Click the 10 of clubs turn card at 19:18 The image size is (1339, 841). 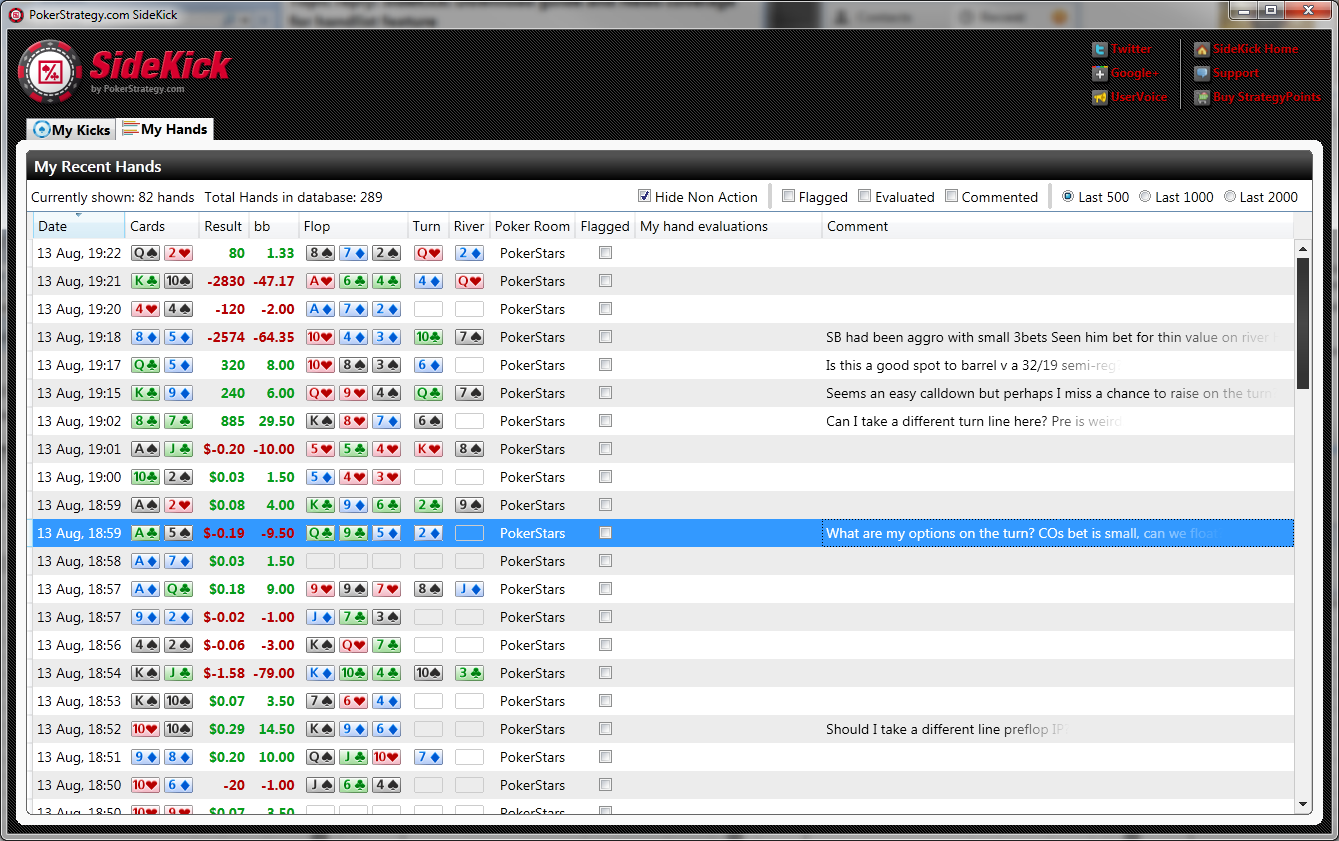pyautogui.click(x=428, y=337)
